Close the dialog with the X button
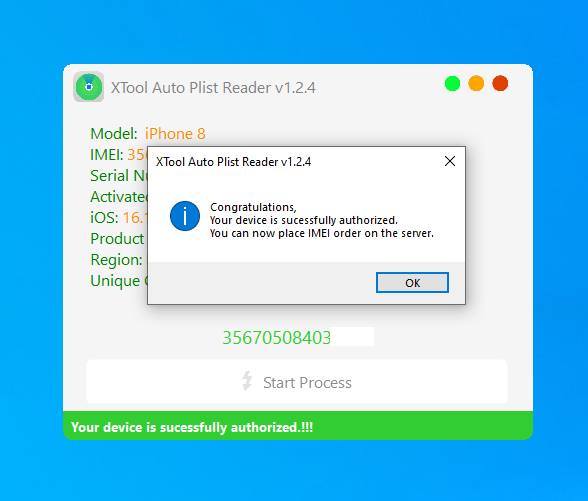The height and width of the screenshot is (501, 588). coord(450,161)
